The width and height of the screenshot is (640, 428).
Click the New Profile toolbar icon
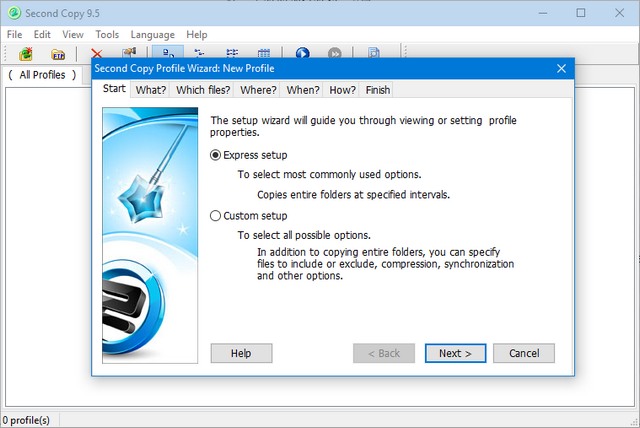26,54
